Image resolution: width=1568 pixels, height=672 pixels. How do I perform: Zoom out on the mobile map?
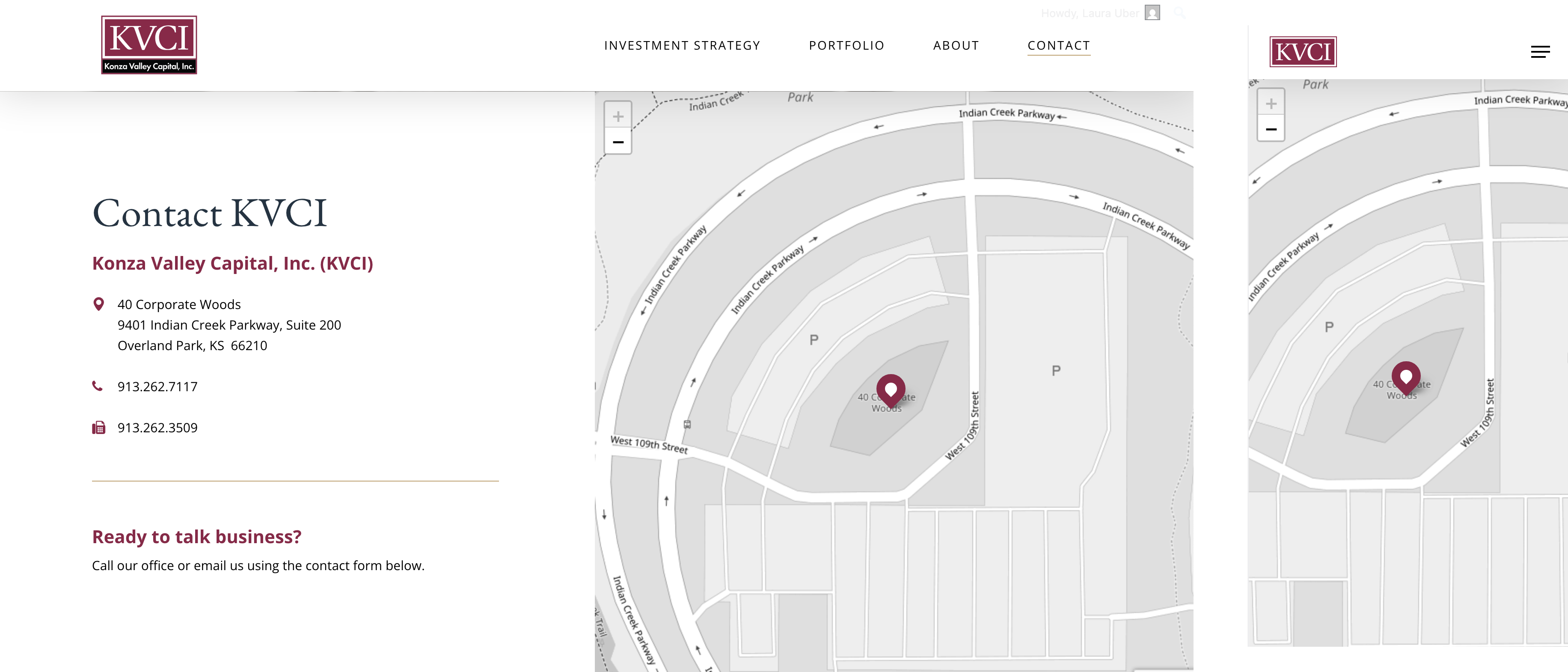coord(1271,129)
